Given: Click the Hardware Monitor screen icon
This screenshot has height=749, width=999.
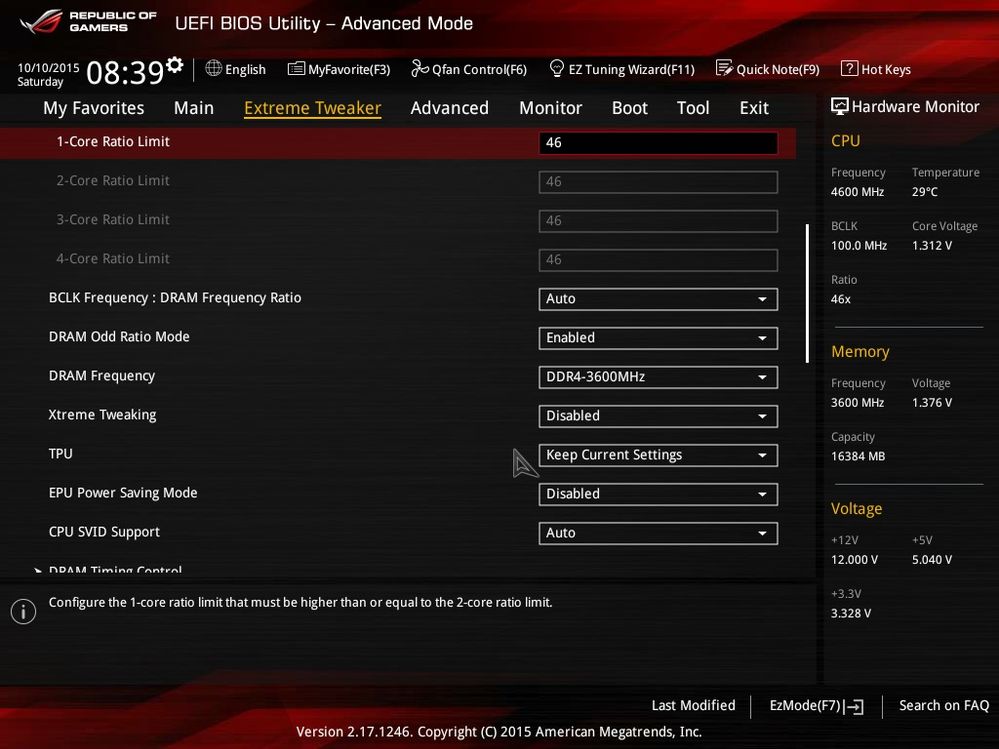Looking at the screenshot, I should tap(840, 106).
